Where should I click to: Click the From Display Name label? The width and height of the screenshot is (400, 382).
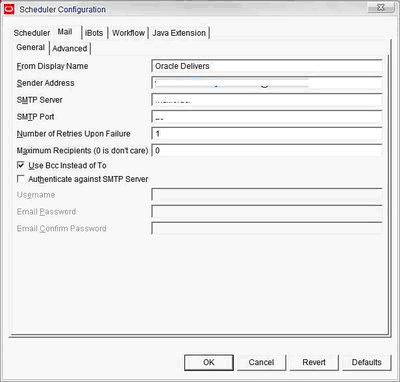click(x=52, y=66)
